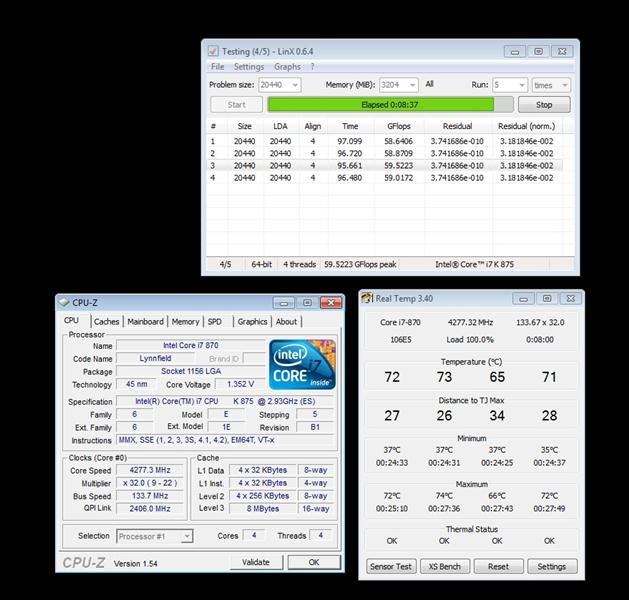Open the ? help menu in LinX
Image resolution: width=629 pixels, height=600 pixels.
(312, 67)
